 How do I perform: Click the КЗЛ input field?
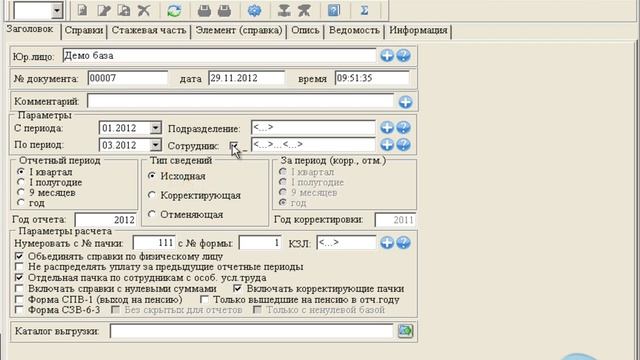click(346, 243)
